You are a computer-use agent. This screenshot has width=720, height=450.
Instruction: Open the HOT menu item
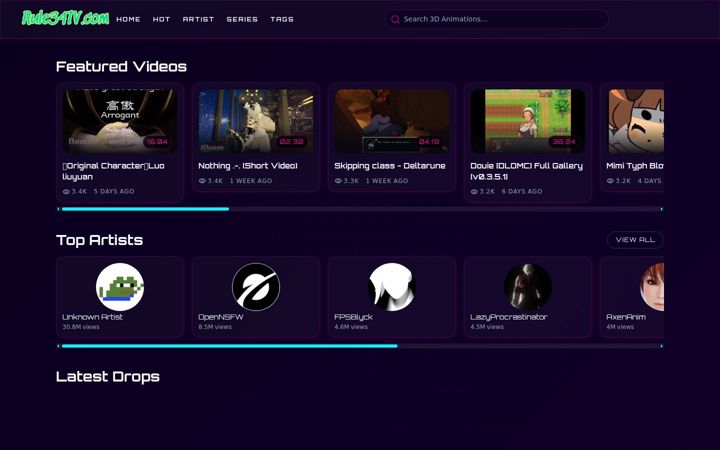pos(161,19)
